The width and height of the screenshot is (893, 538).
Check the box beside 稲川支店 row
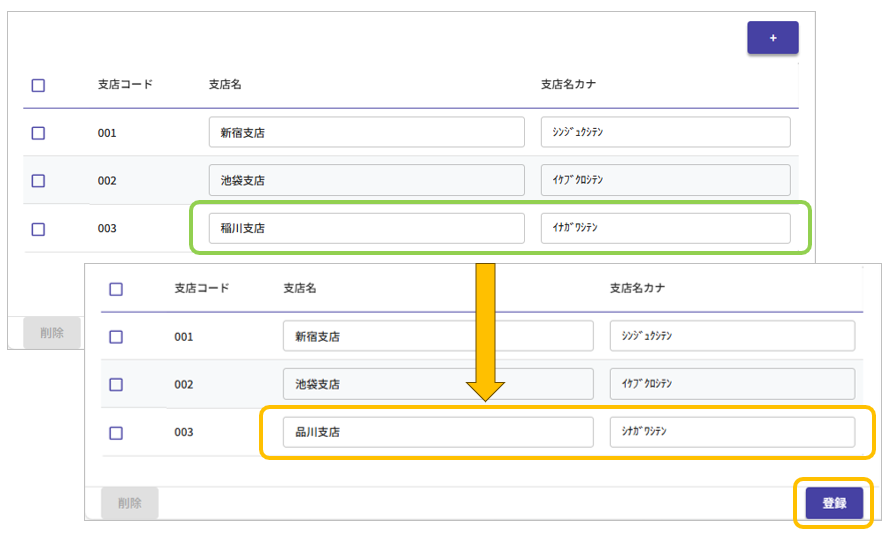tap(38, 229)
